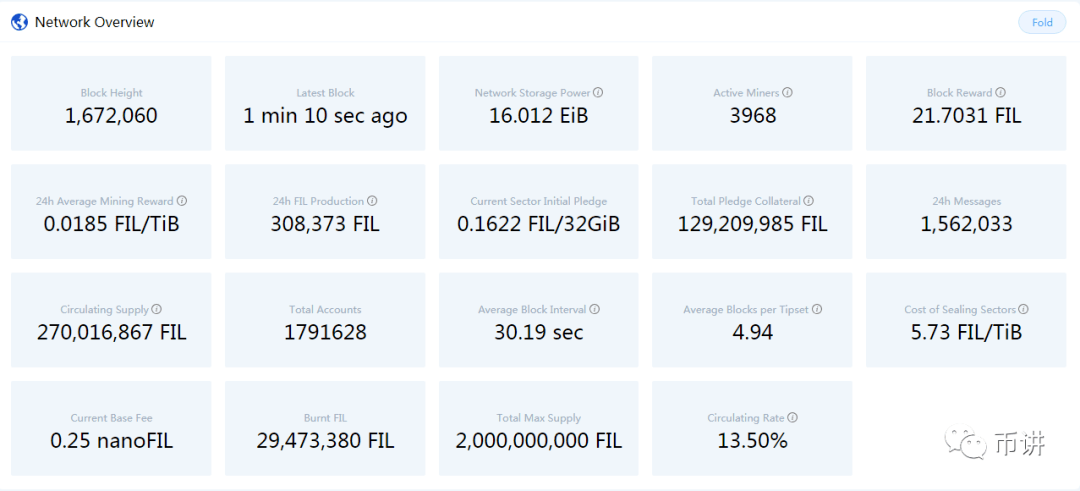Screen dimensions: 1080x491
Task: Click info icon next to Network Storage Power
Action: (598, 93)
